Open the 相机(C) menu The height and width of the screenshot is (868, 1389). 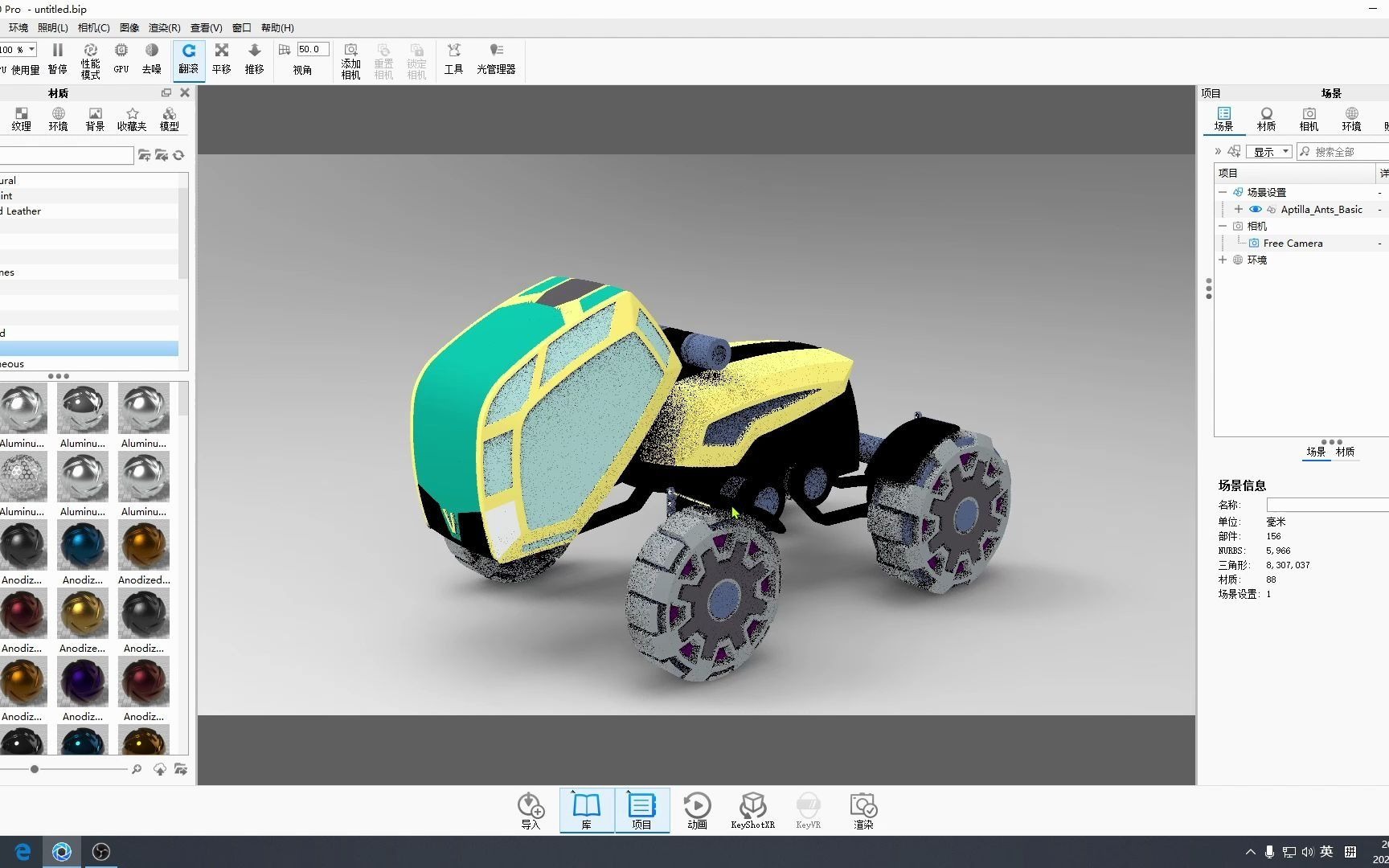94,28
